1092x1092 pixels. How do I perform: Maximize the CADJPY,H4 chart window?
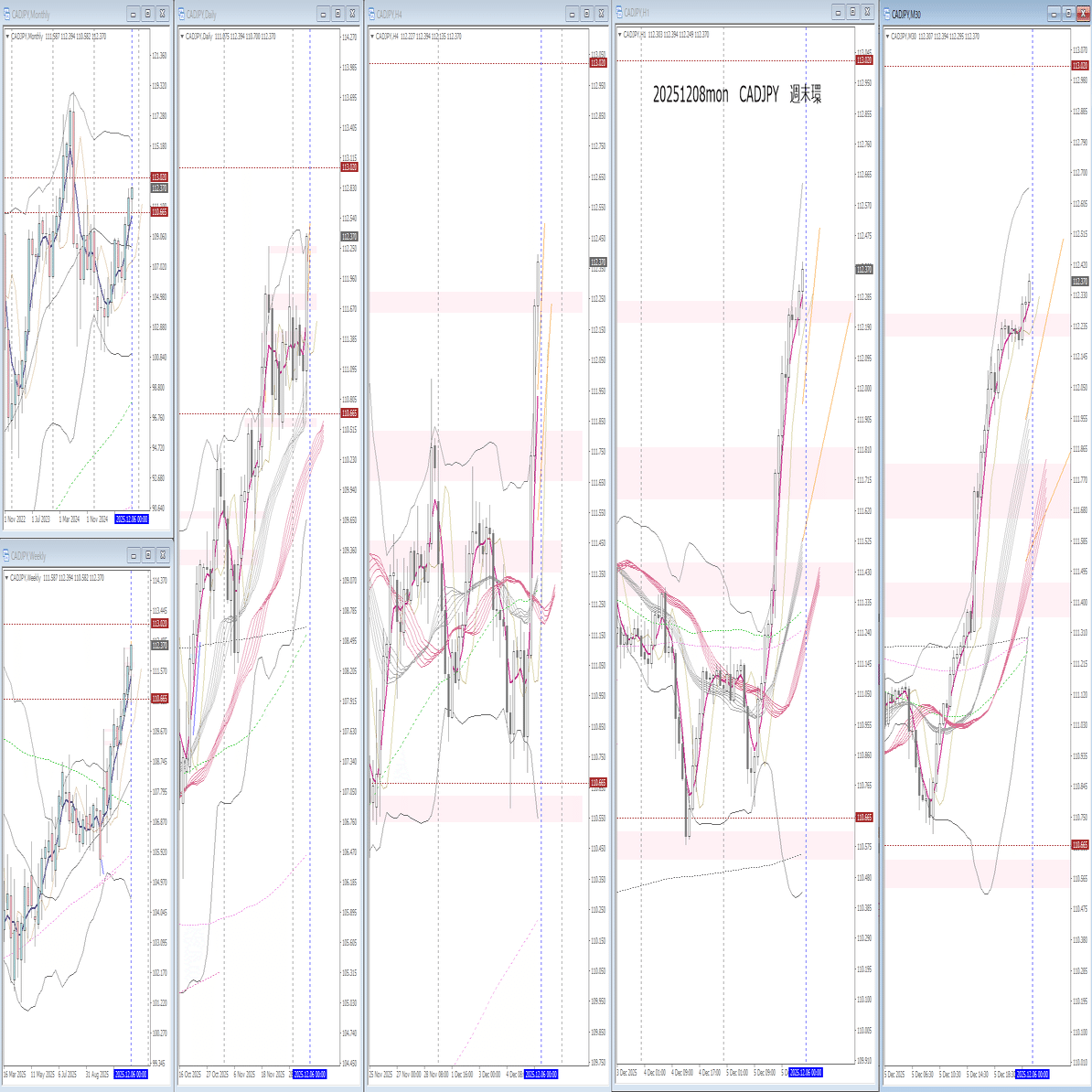point(586,14)
